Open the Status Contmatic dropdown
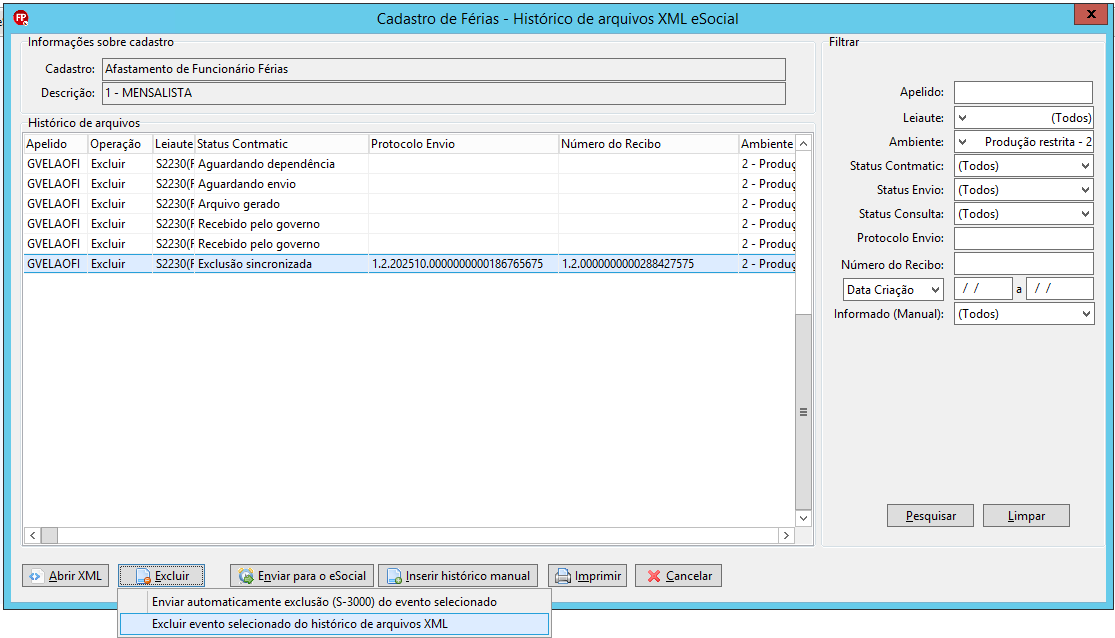The height and width of the screenshot is (638, 1115). tap(1085, 166)
